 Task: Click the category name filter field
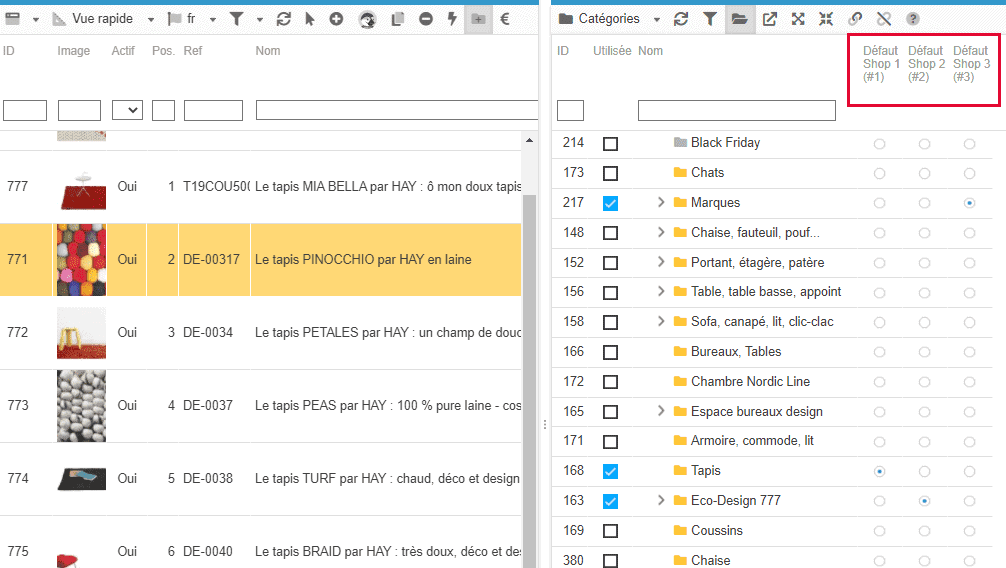click(736, 110)
